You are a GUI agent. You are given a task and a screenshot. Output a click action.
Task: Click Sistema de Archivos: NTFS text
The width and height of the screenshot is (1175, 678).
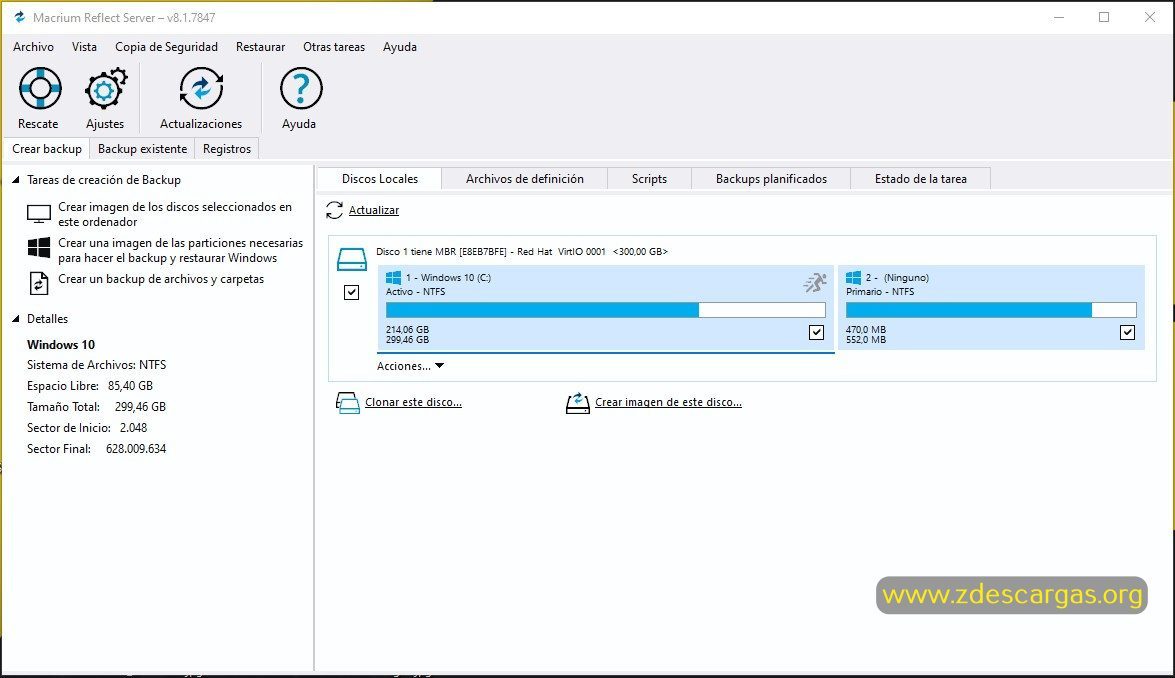coord(97,365)
